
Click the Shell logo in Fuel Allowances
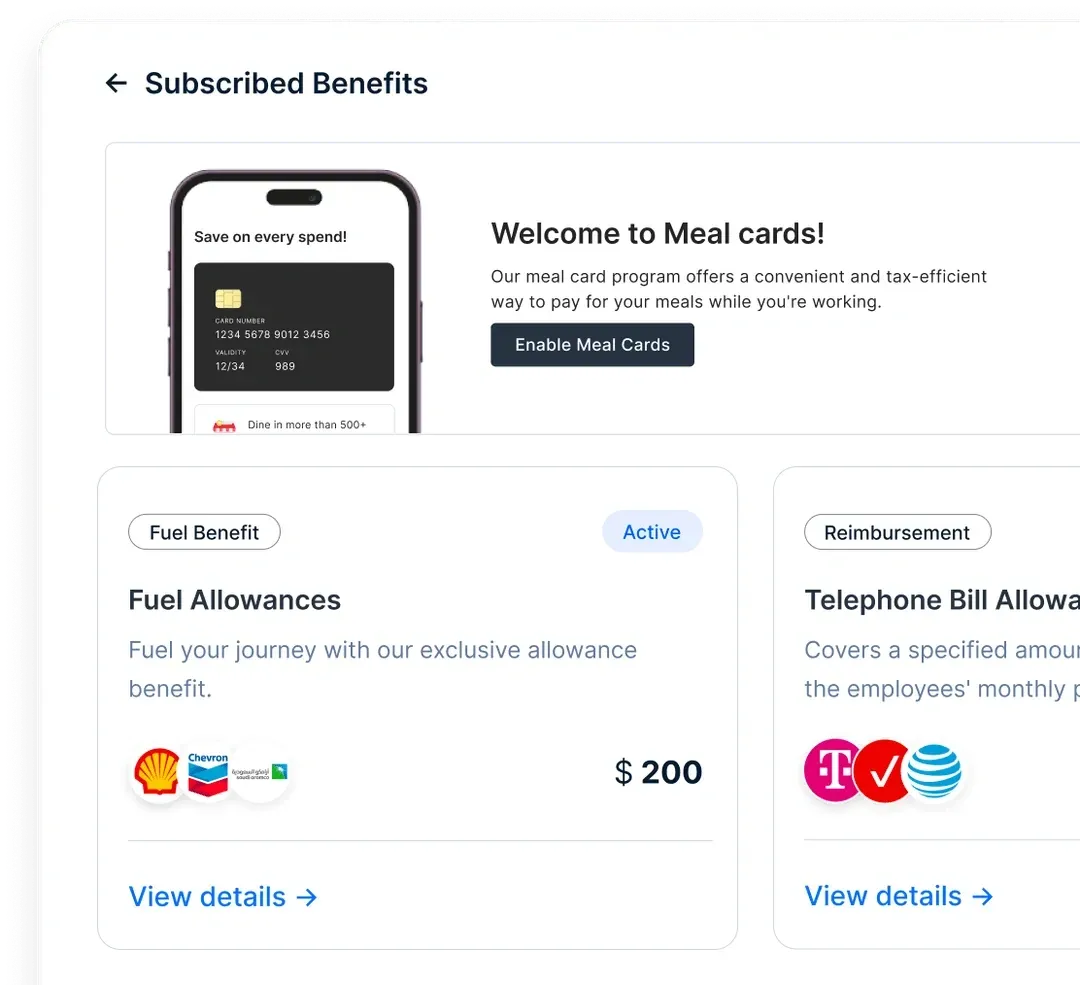point(156,771)
